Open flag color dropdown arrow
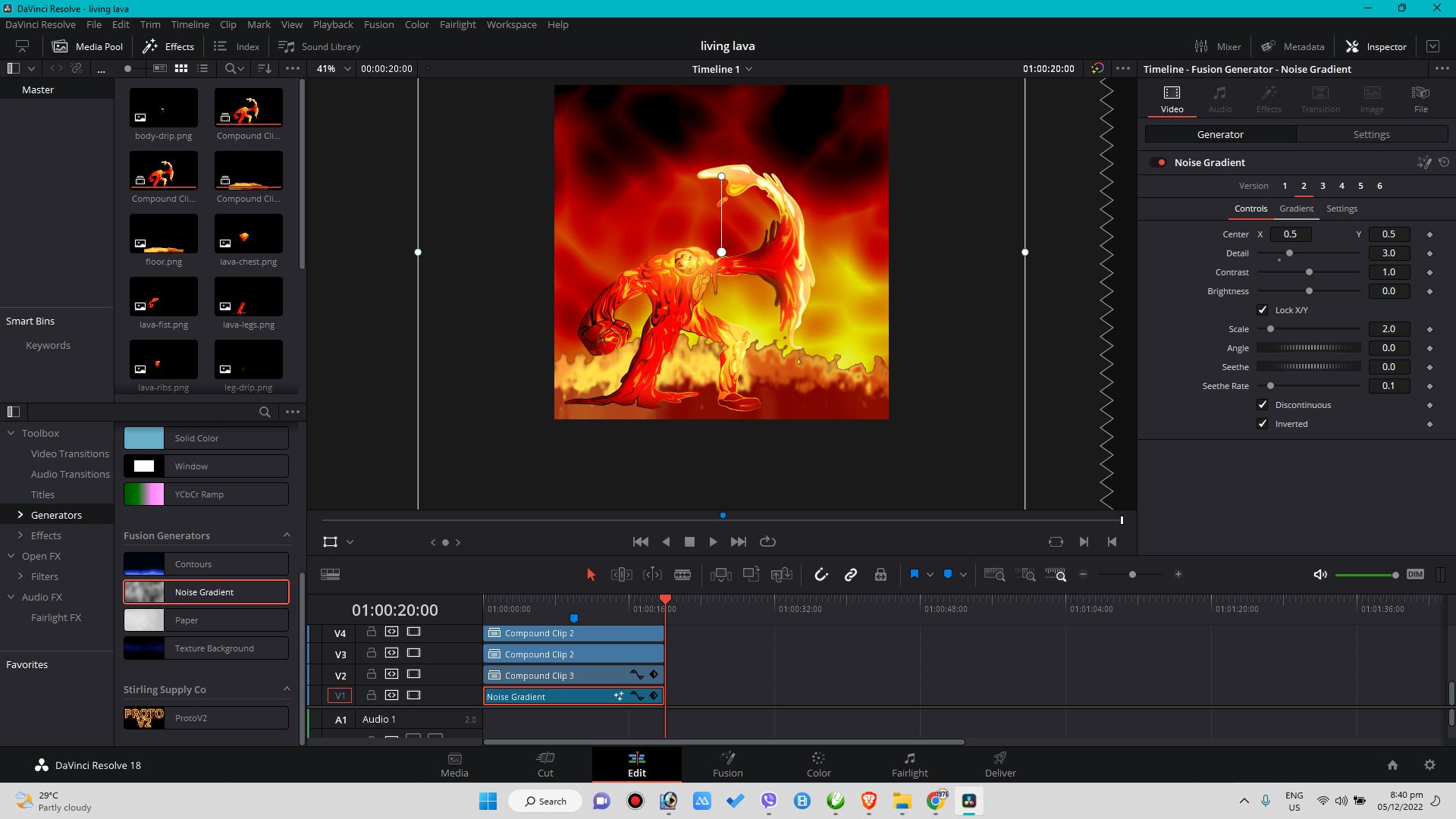Image resolution: width=1456 pixels, height=819 pixels. pos(930,575)
